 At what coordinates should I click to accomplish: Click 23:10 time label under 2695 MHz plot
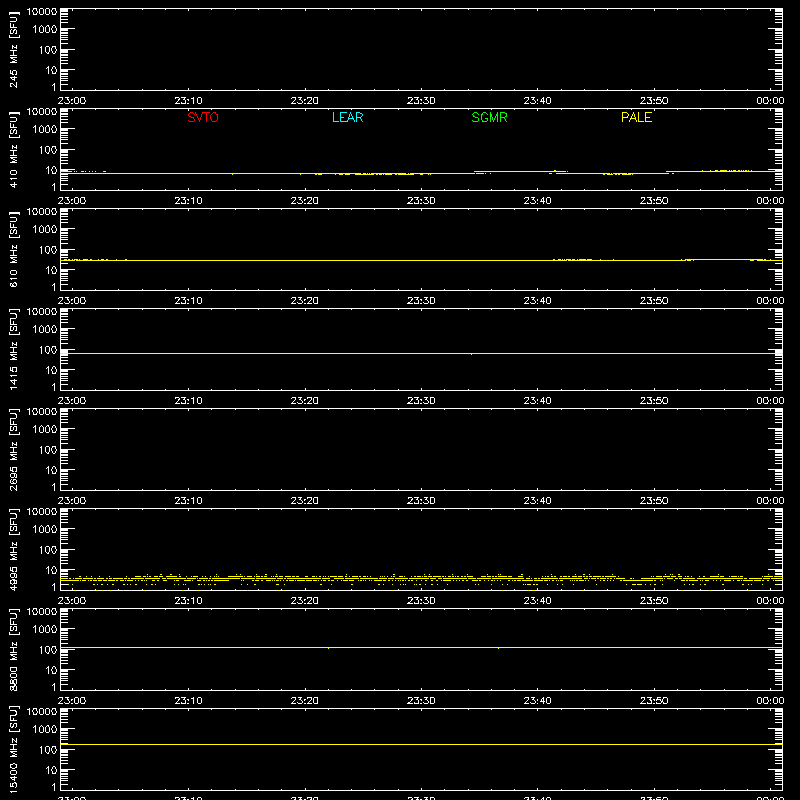[x=188, y=501]
